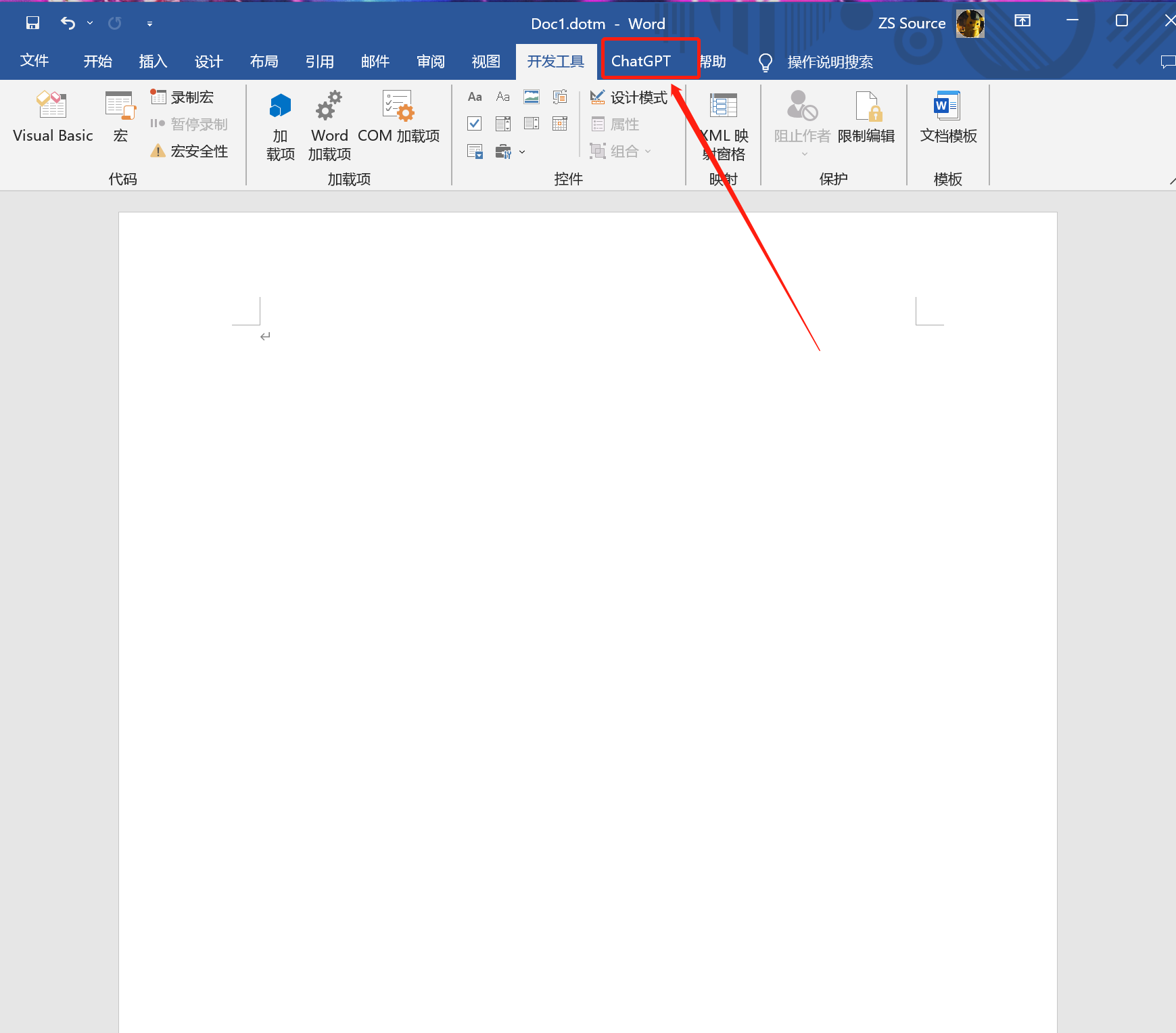Switch to the ChatGPT ribbon tab
The image size is (1176, 1033).
[640, 62]
